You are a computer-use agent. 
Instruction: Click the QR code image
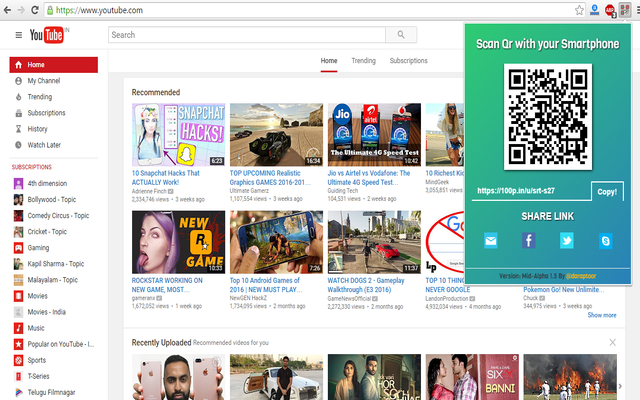(548, 117)
